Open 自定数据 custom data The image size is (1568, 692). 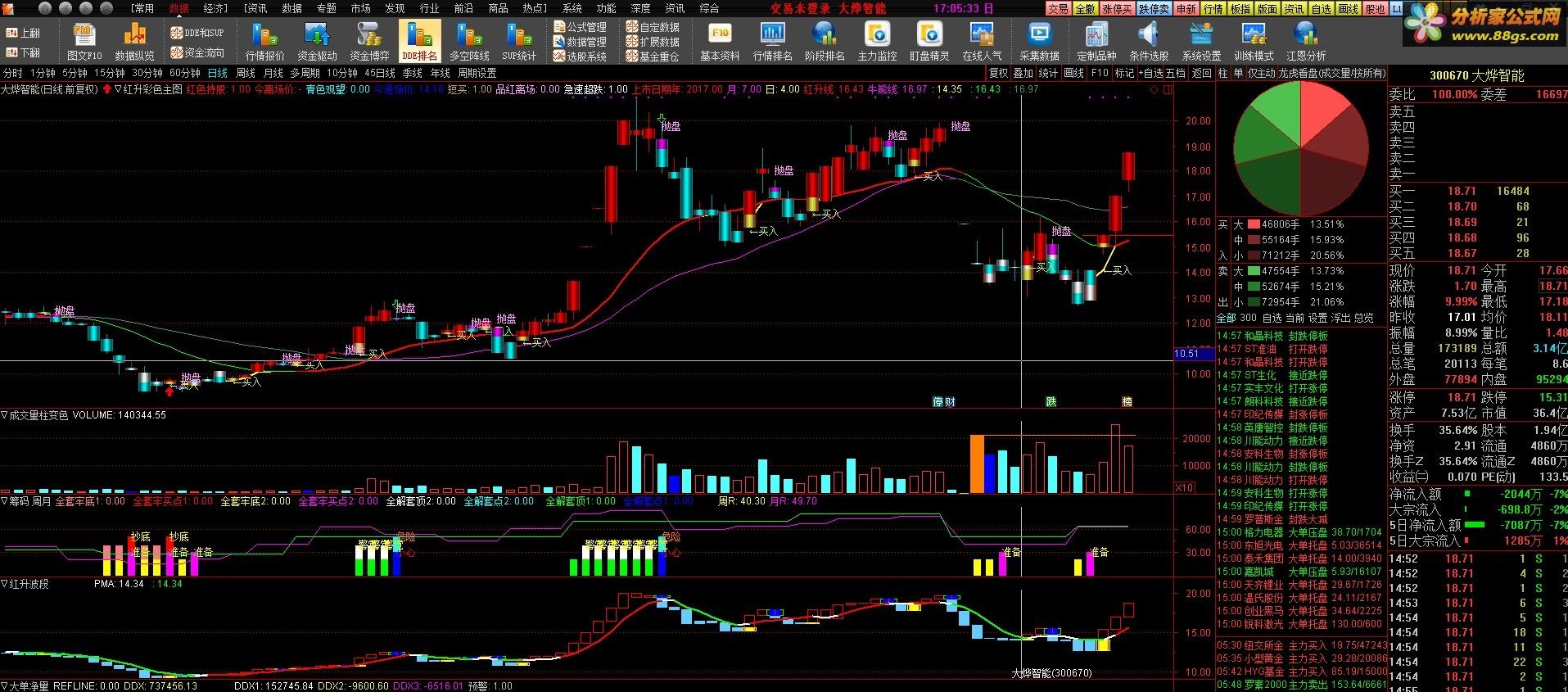[653, 27]
